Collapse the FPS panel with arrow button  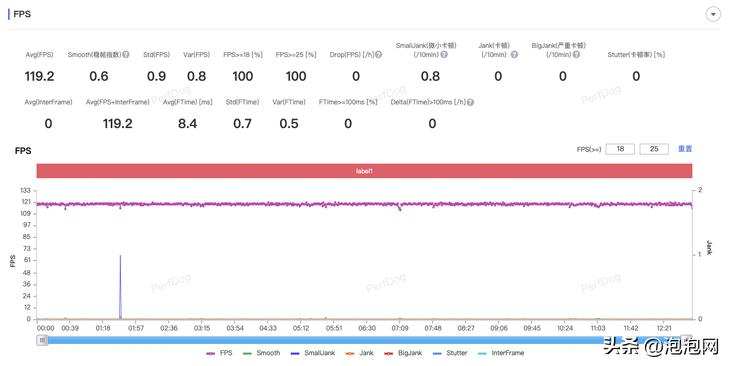pos(713,14)
